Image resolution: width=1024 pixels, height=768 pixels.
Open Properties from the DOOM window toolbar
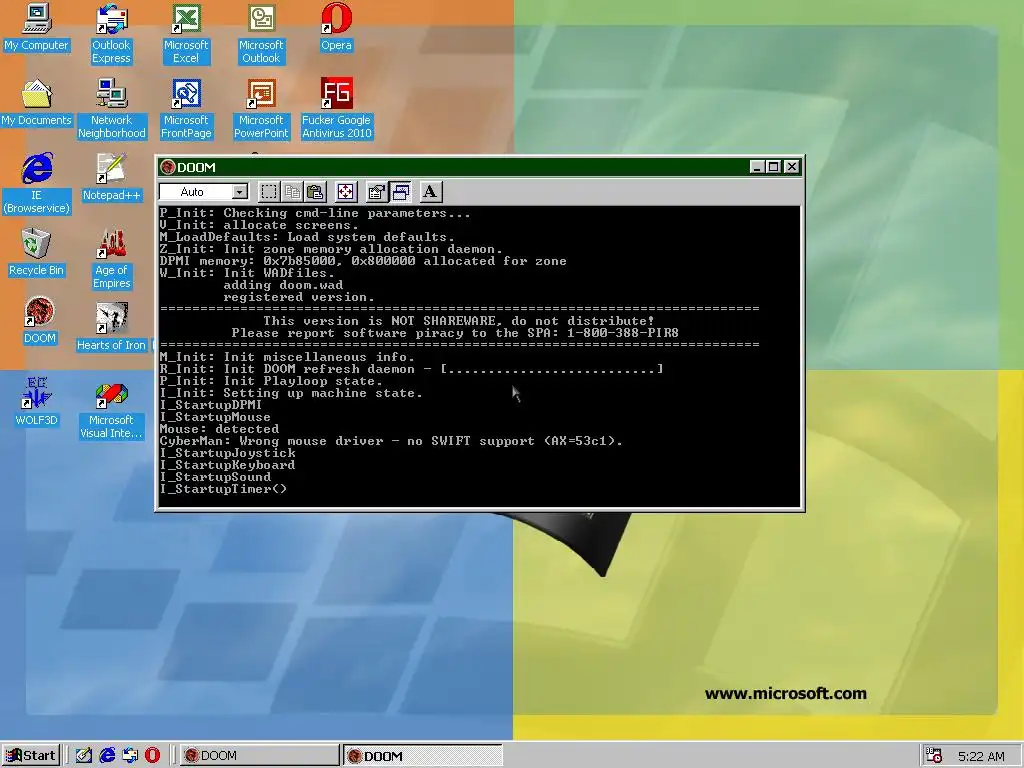point(376,192)
